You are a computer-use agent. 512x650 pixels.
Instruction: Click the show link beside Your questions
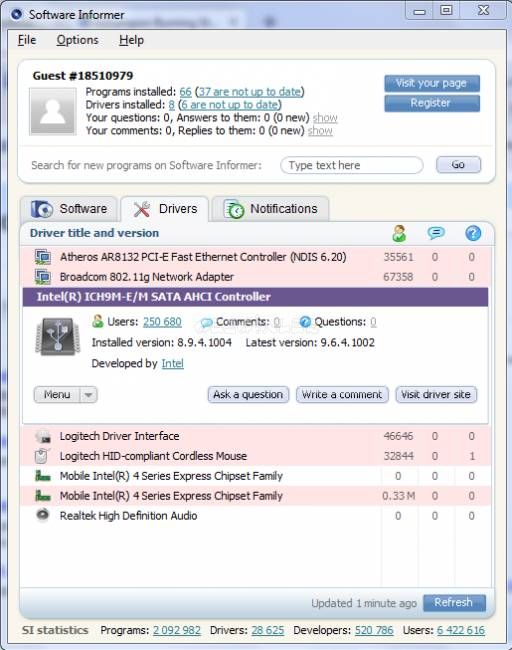pyautogui.click(x=325, y=118)
